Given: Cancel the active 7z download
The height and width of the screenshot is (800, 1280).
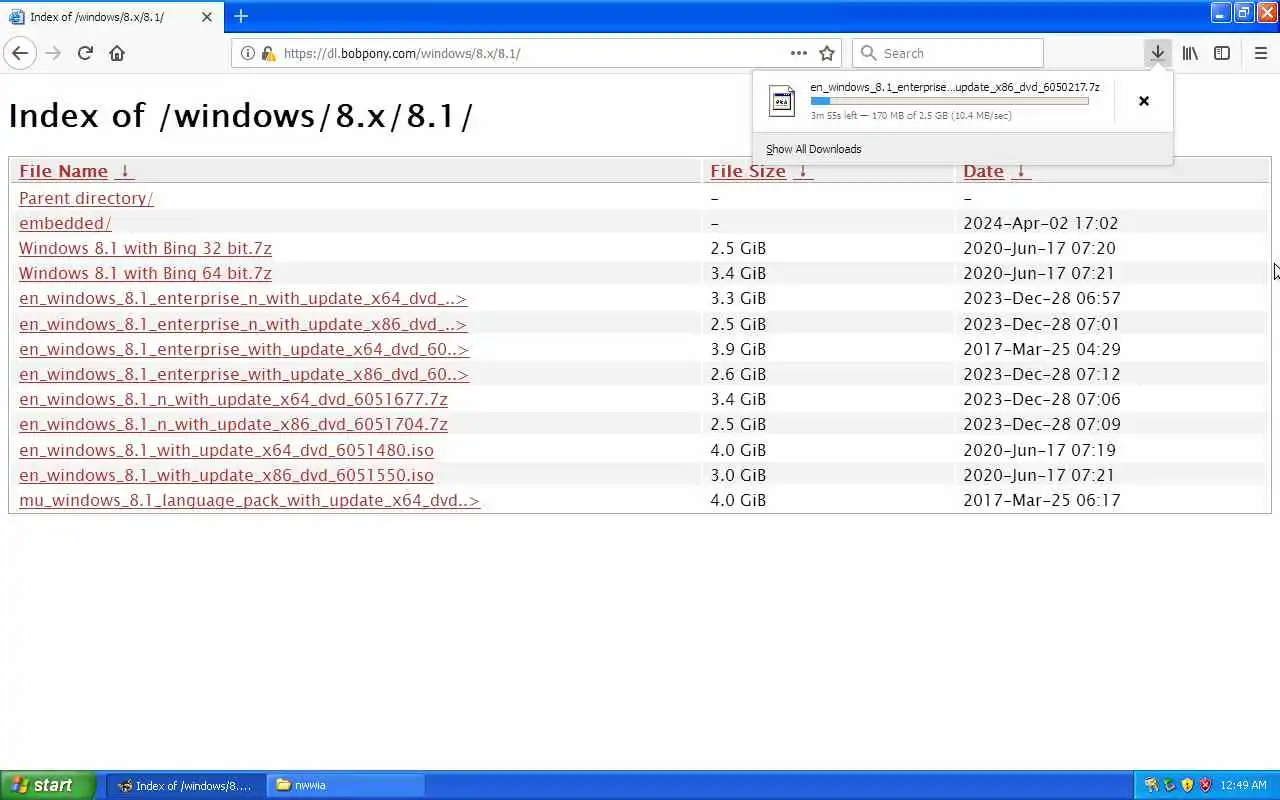Looking at the screenshot, I should tap(1144, 101).
